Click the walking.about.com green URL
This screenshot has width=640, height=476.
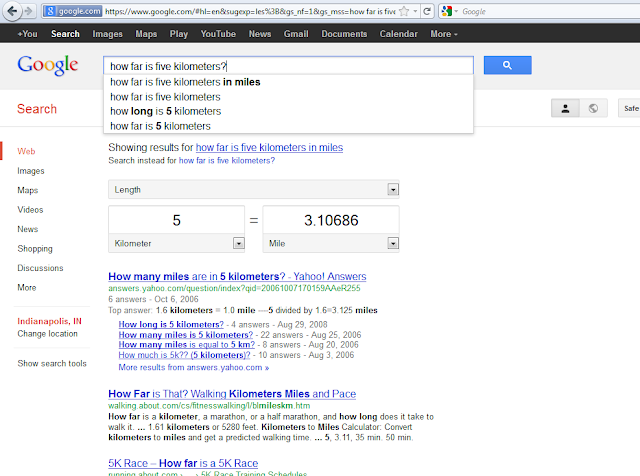[x=209, y=406]
